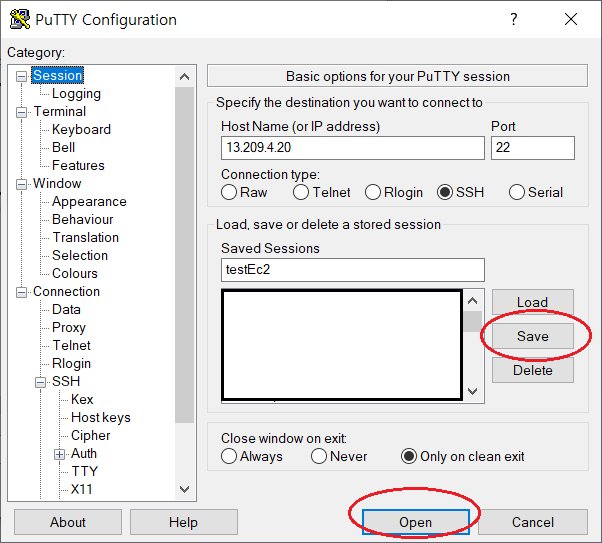Click the About button
Screen dimensions: 602x543
[68, 522]
